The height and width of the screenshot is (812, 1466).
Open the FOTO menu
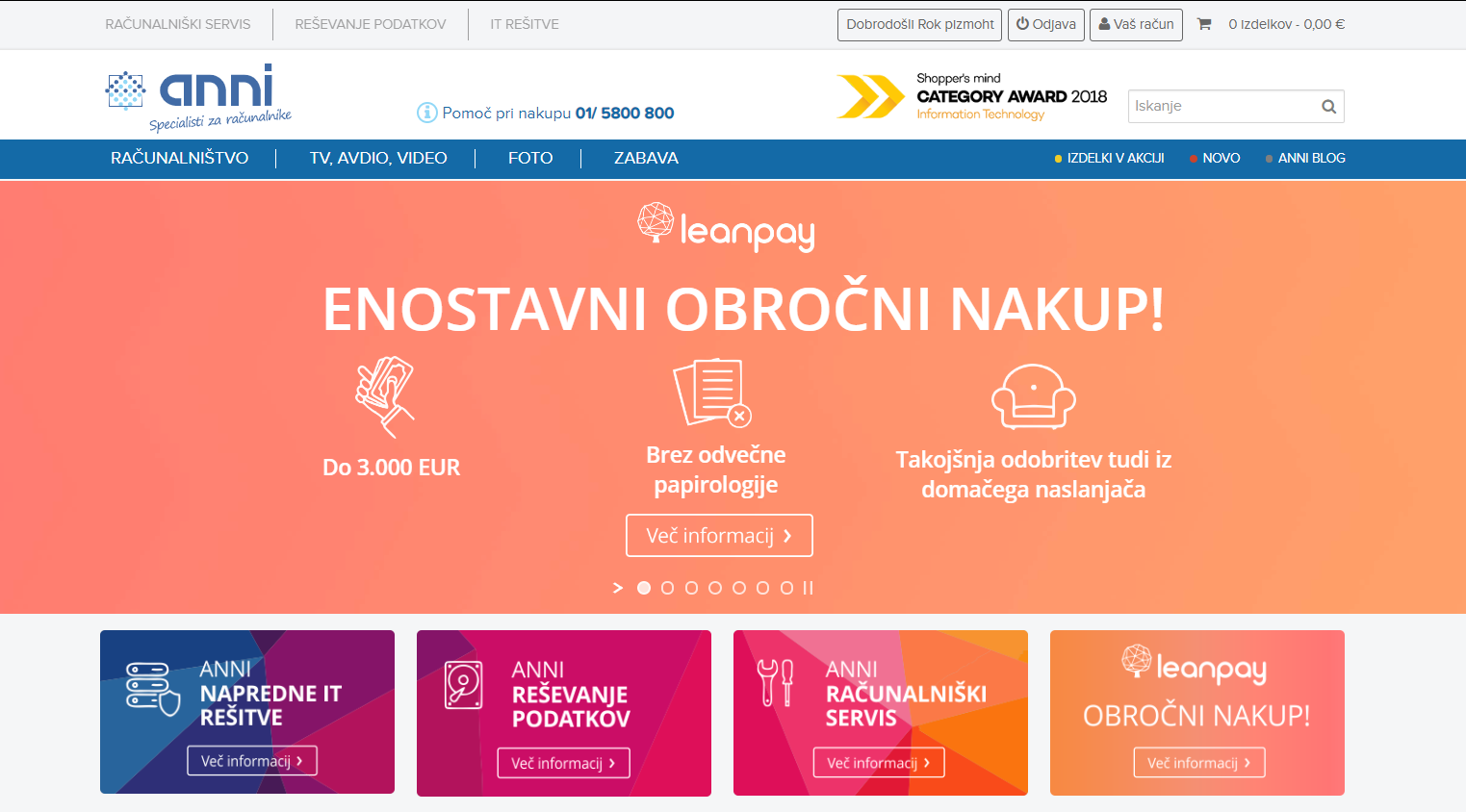tap(530, 158)
